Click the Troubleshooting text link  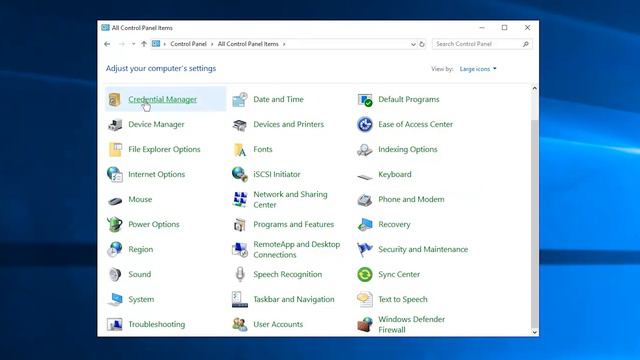[156, 324]
